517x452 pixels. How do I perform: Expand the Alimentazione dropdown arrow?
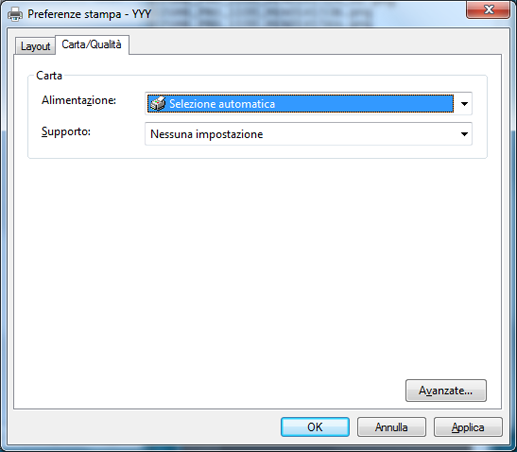coord(464,104)
